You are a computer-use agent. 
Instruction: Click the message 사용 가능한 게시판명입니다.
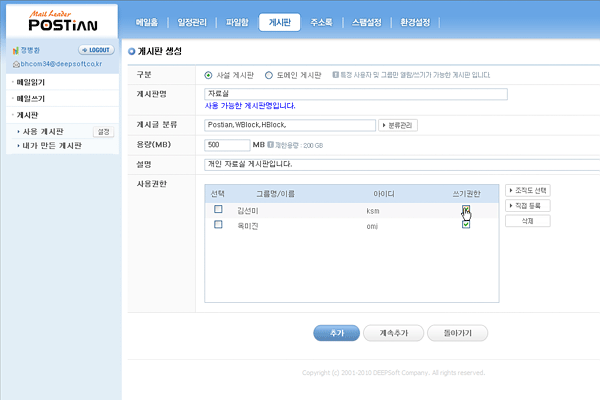pyautogui.click(x=250, y=106)
